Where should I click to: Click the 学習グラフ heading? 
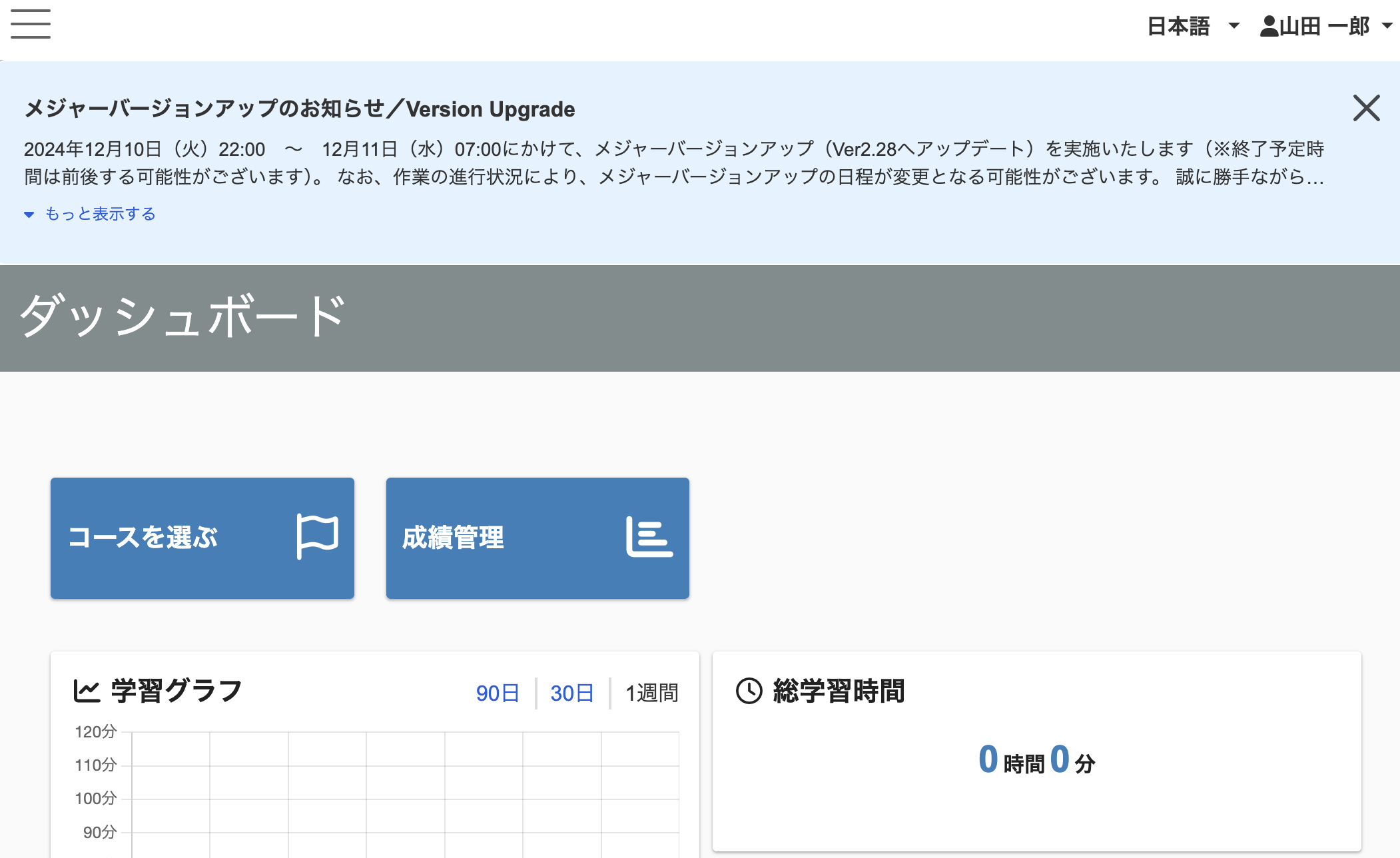point(176,691)
